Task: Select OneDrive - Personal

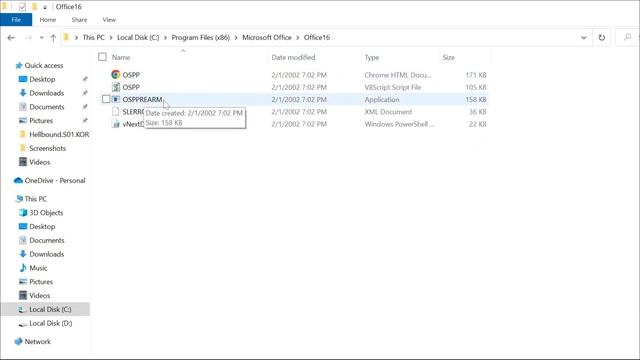Action: click(55, 180)
